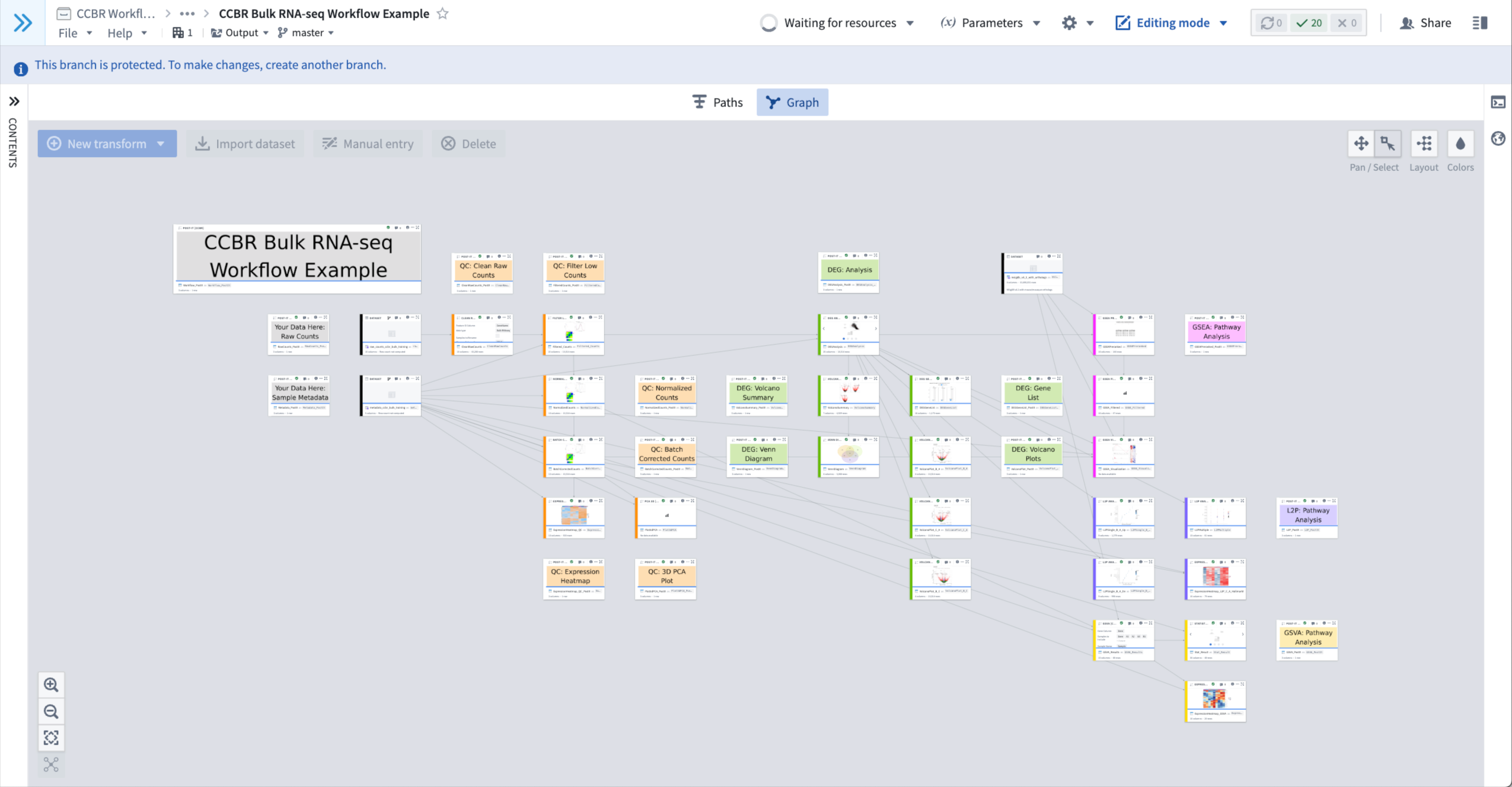1512x787 pixels.
Task: Activate the Select mode tool
Action: click(1387, 144)
